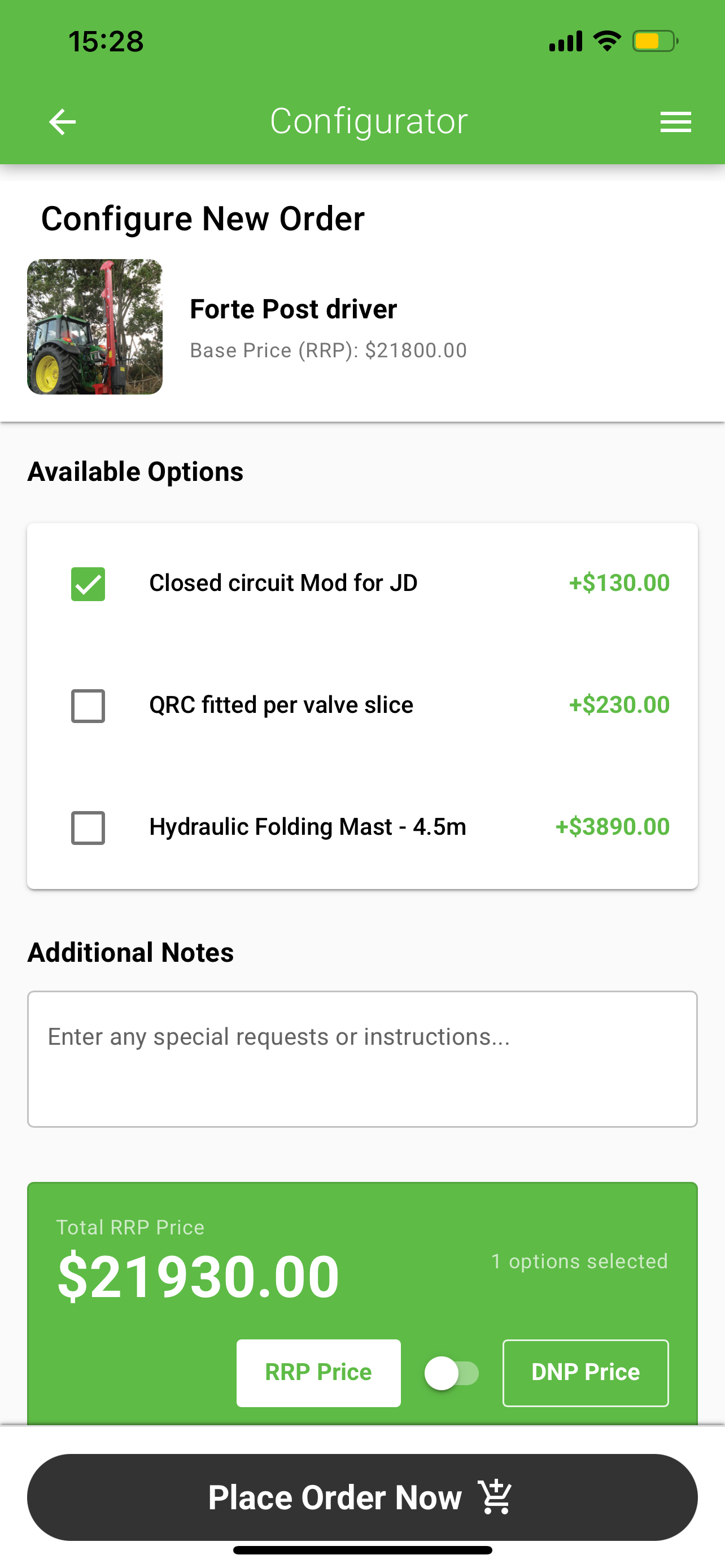The image size is (725, 1568).
Task: Uncheck Closed circuit Mod for JD
Action: 88,584
